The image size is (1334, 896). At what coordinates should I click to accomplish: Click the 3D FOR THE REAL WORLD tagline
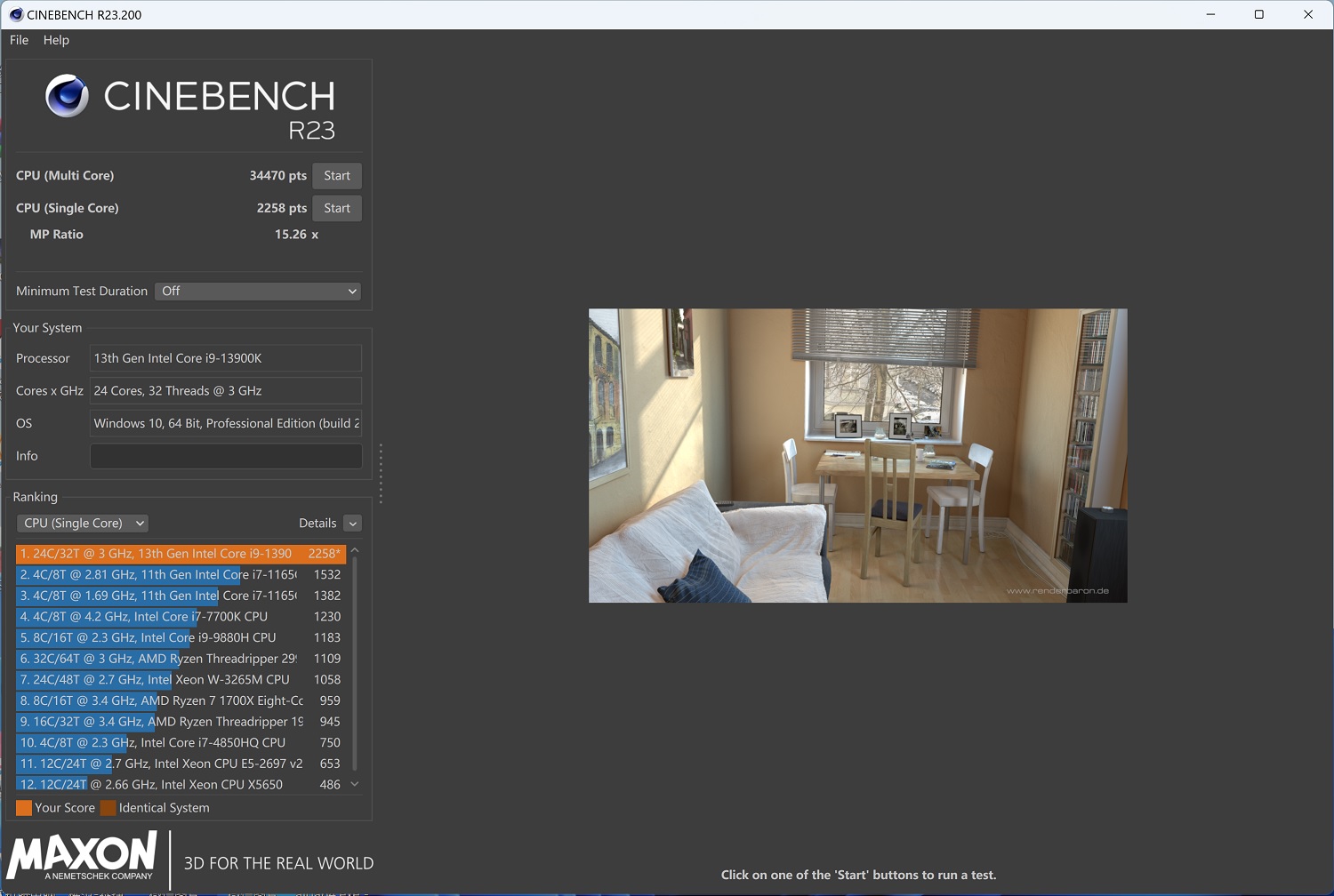coord(278,863)
